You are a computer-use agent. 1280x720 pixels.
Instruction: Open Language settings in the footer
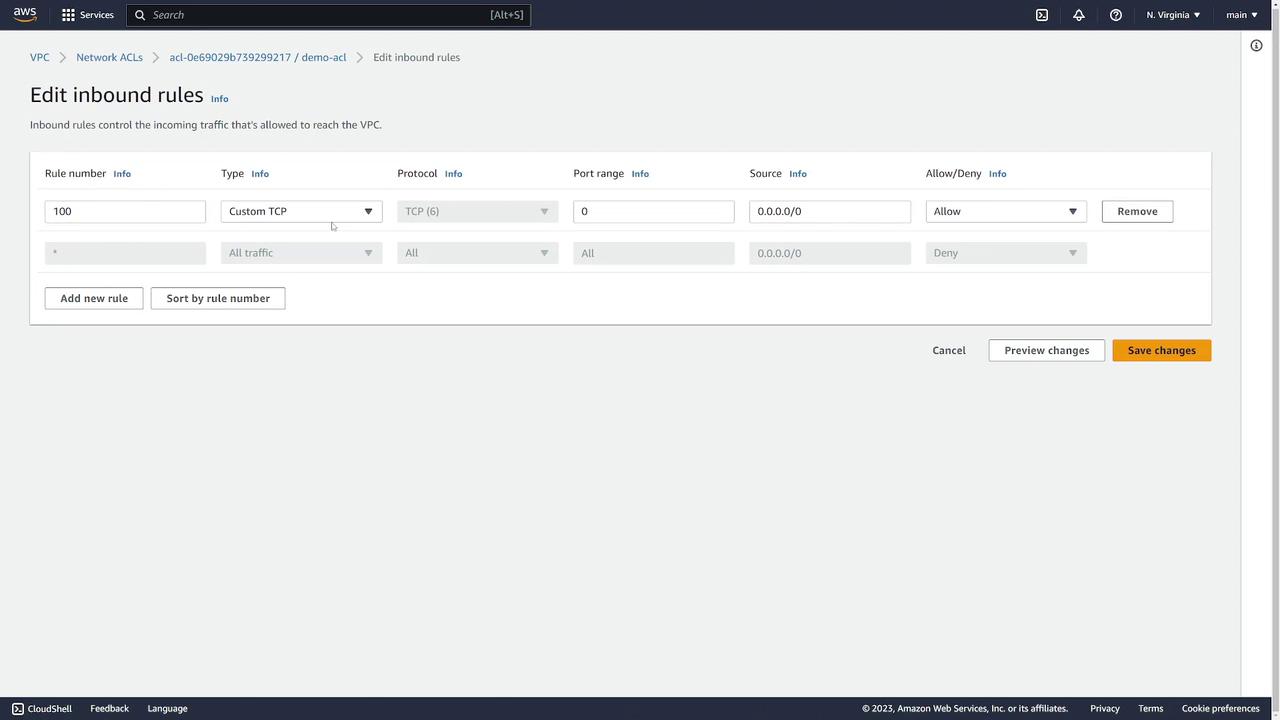click(167, 708)
